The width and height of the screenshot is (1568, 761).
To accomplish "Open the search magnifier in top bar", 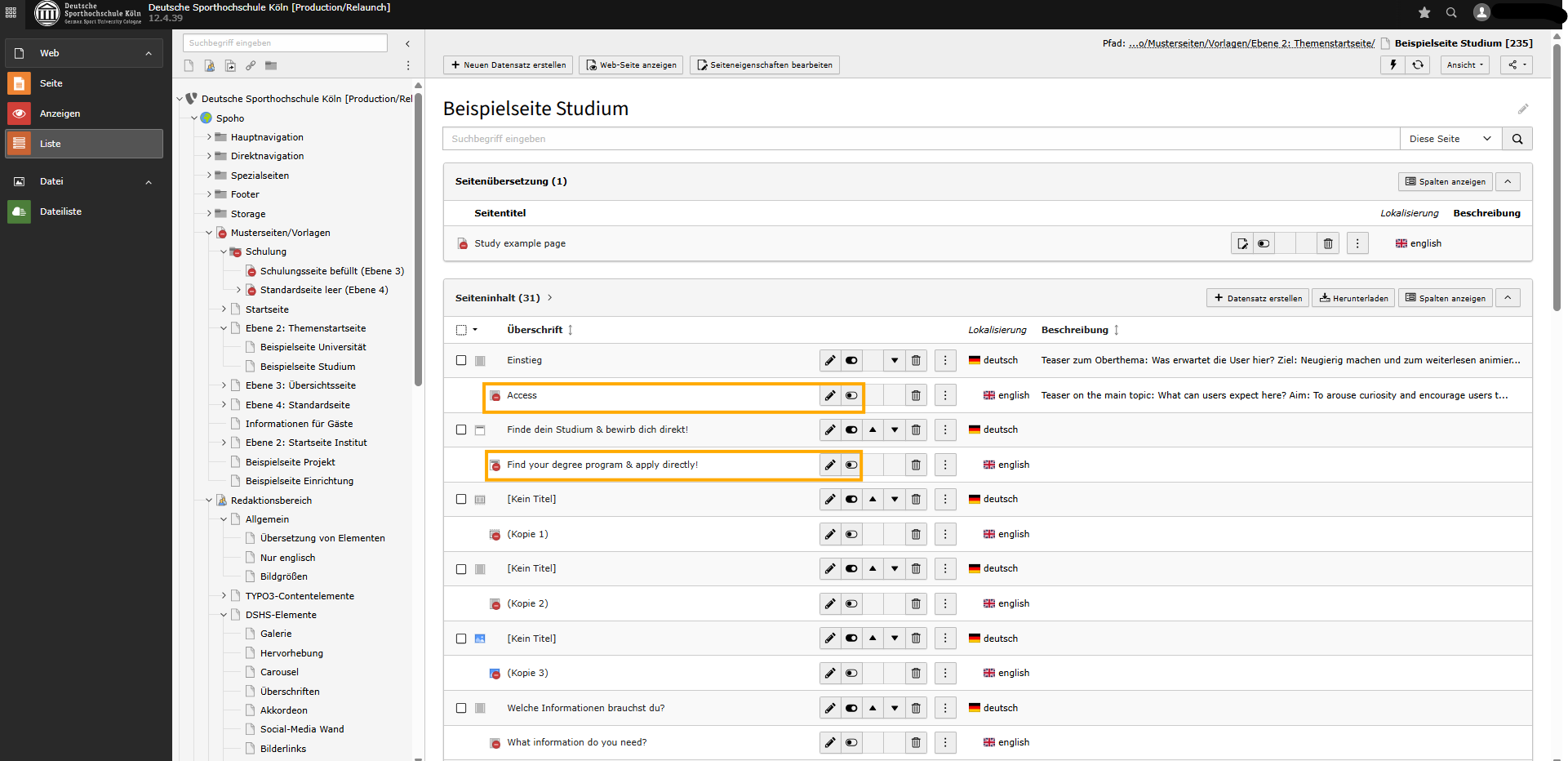I will coord(1451,12).
